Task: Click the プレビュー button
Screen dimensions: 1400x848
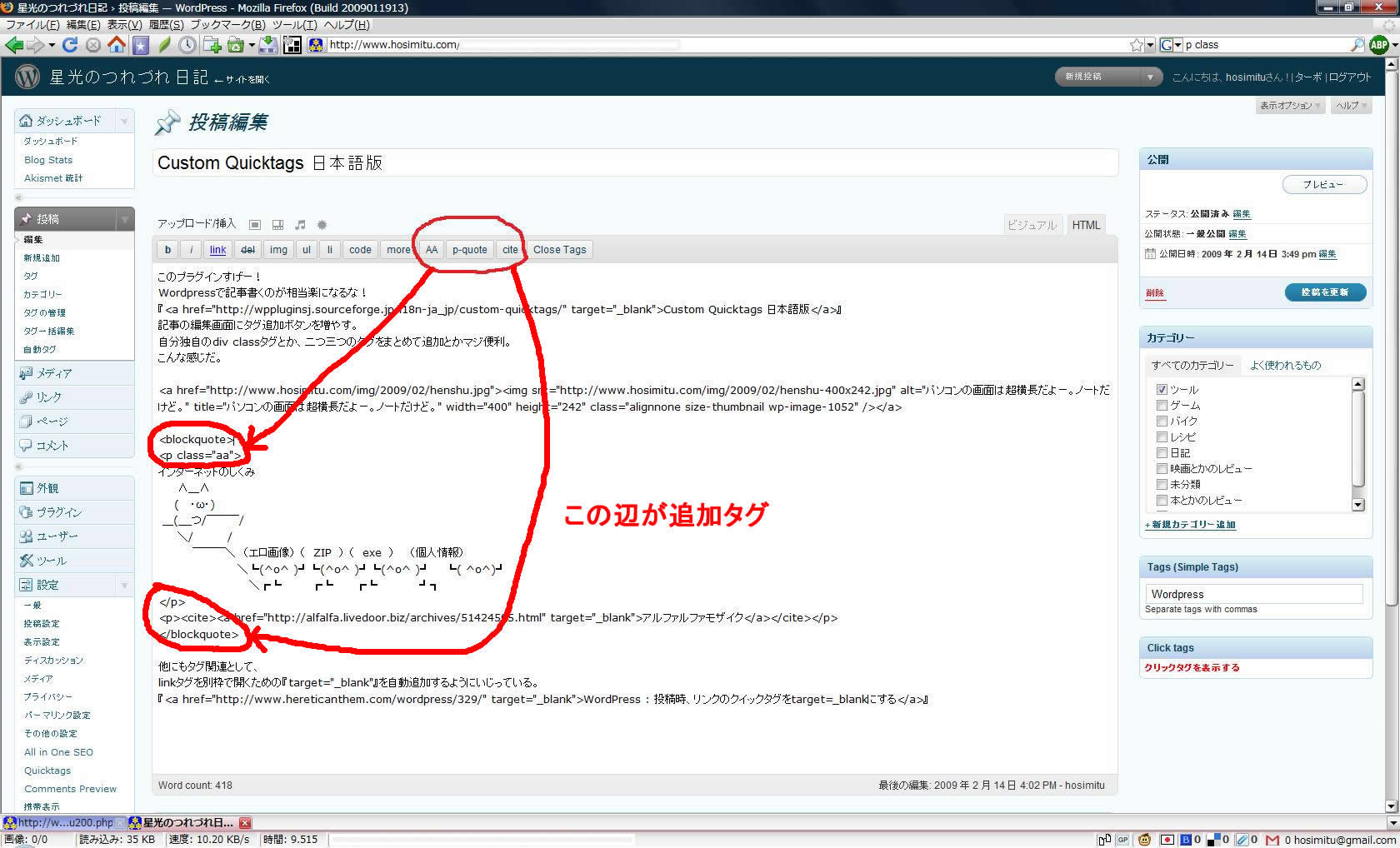Action: (1324, 184)
